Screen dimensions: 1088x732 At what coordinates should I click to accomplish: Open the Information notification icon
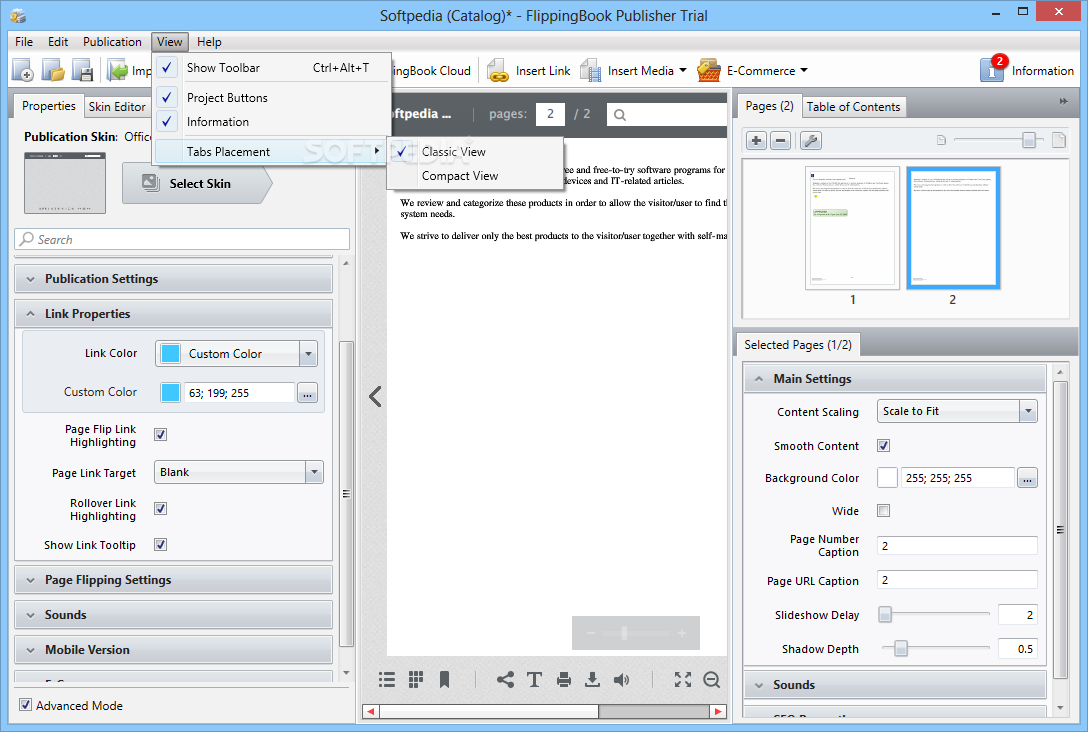[992, 69]
